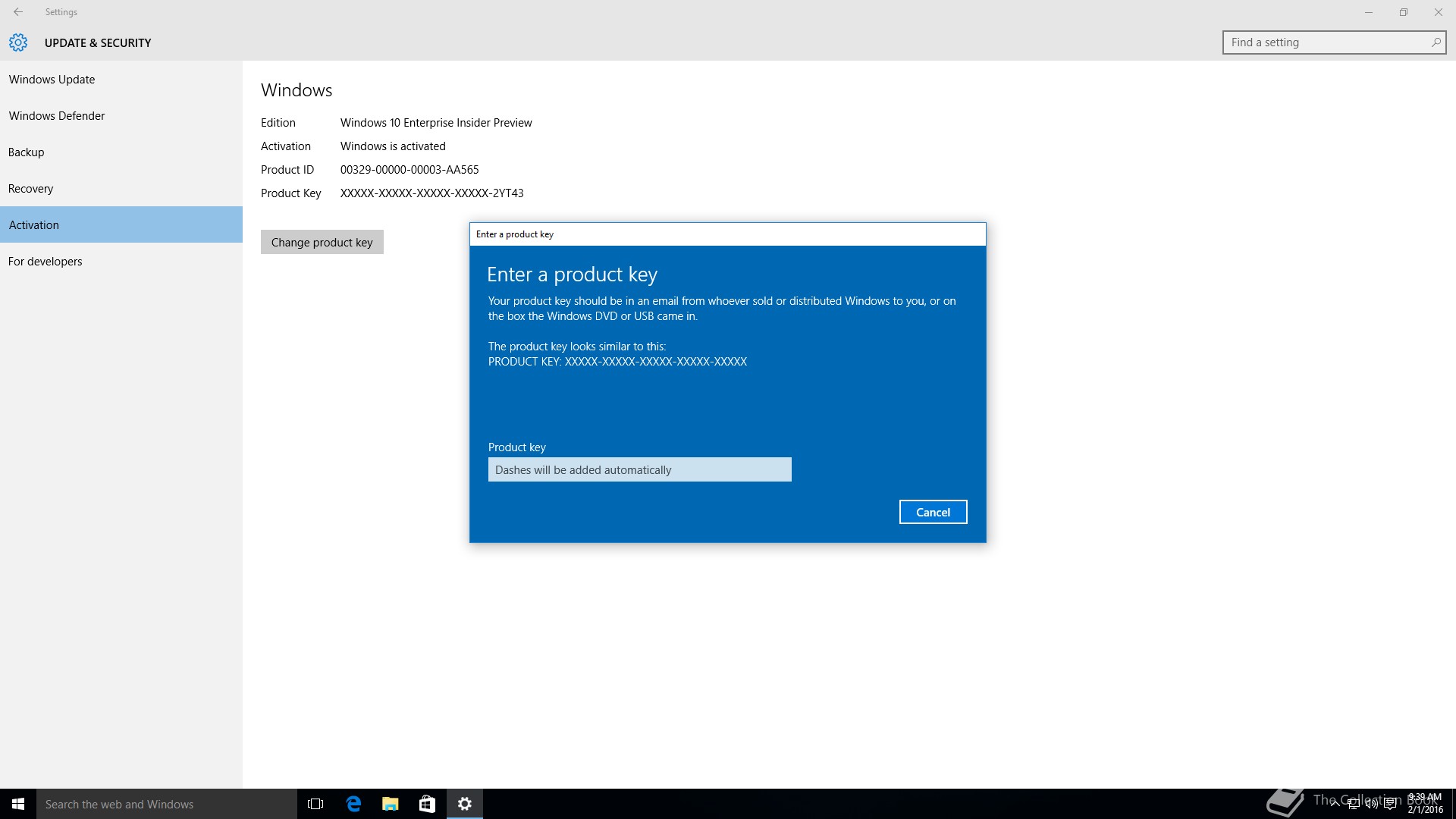
Task: Click the Search the web and Windows box
Action: (167, 804)
